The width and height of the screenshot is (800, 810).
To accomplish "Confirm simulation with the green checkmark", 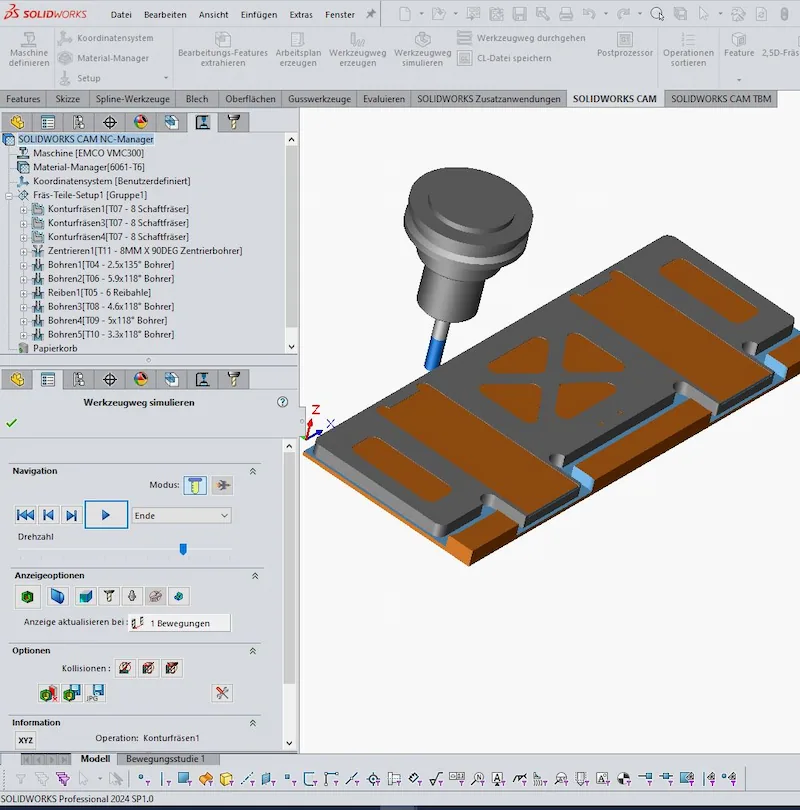I will 12,423.
